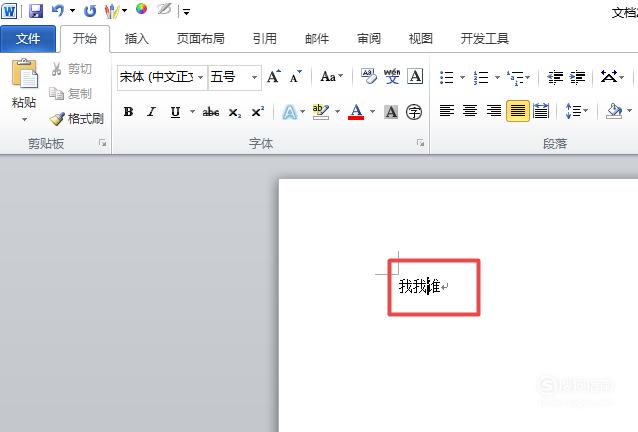Toggle Justify alignment highlighted button

click(518, 111)
